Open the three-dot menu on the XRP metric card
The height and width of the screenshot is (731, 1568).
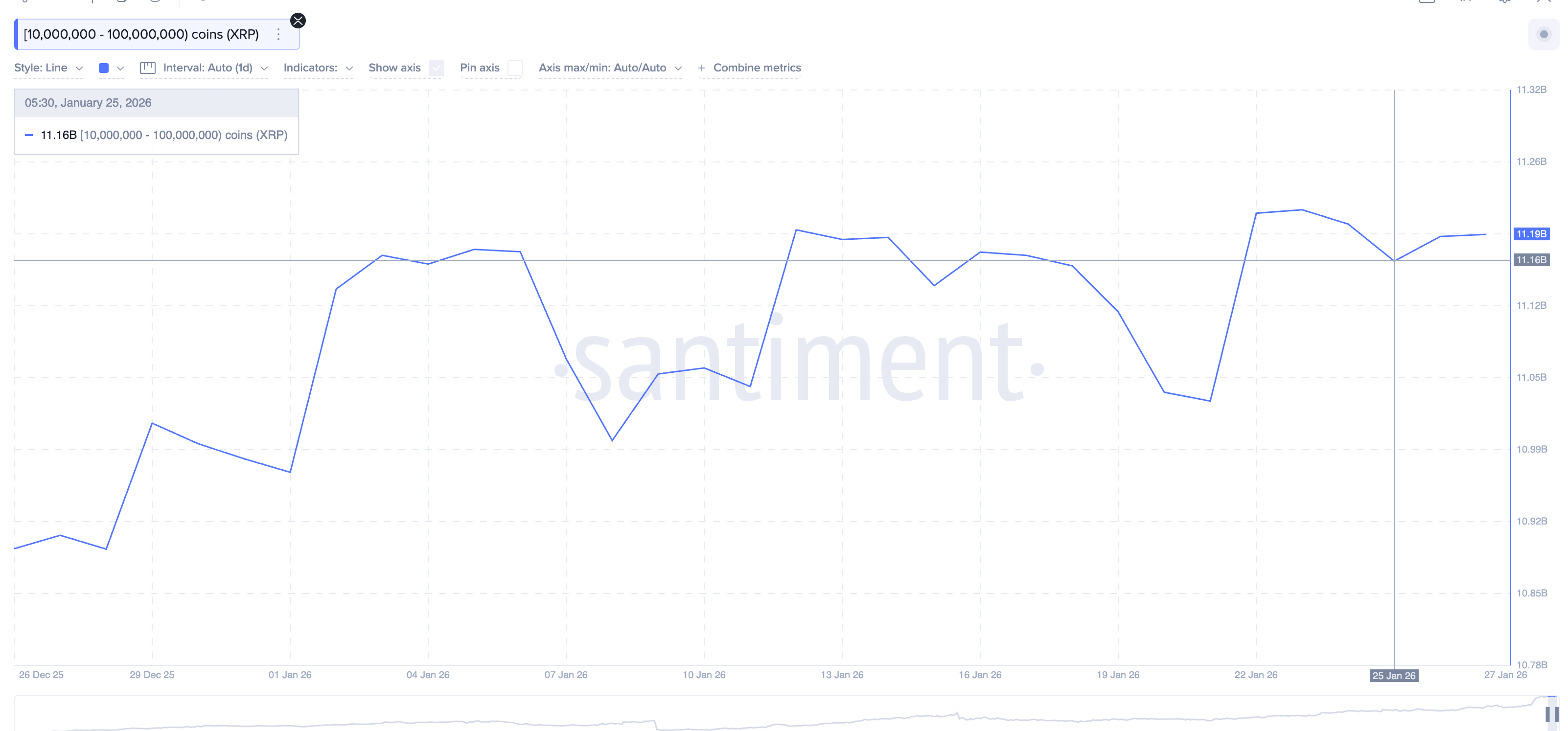pyautogui.click(x=278, y=34)
